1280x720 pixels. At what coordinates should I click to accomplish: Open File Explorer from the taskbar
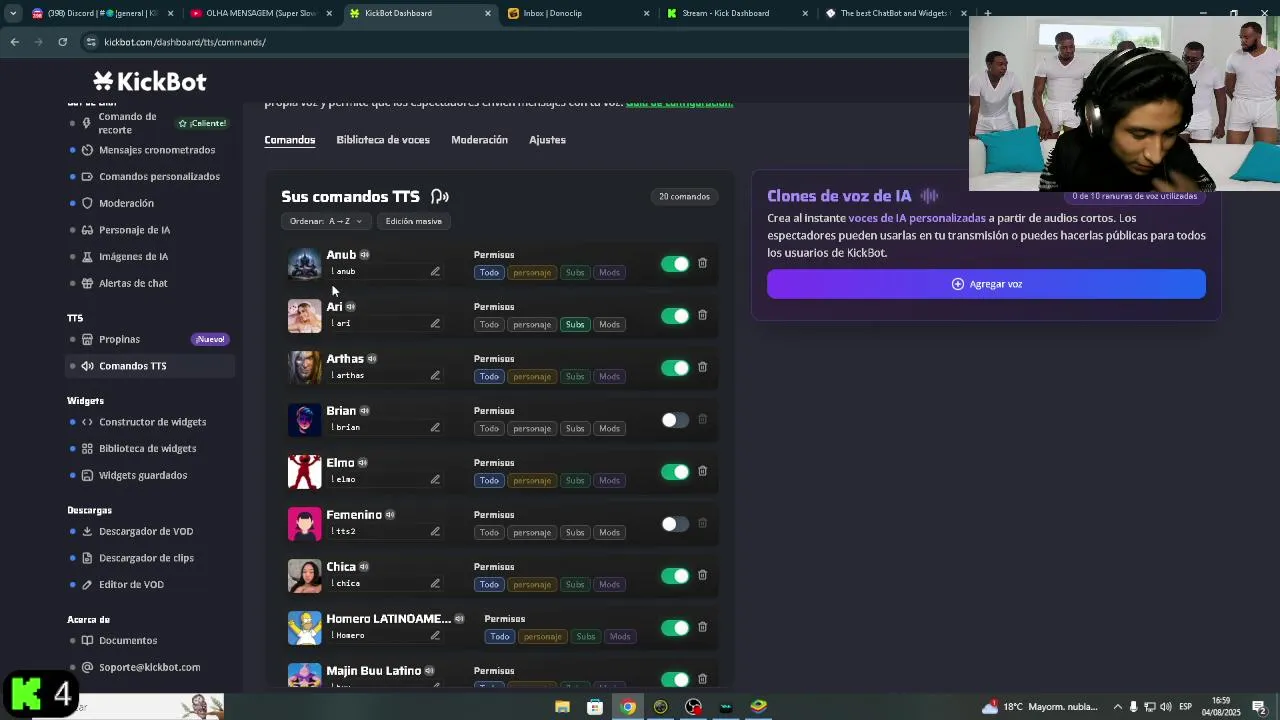click(562, 707)
